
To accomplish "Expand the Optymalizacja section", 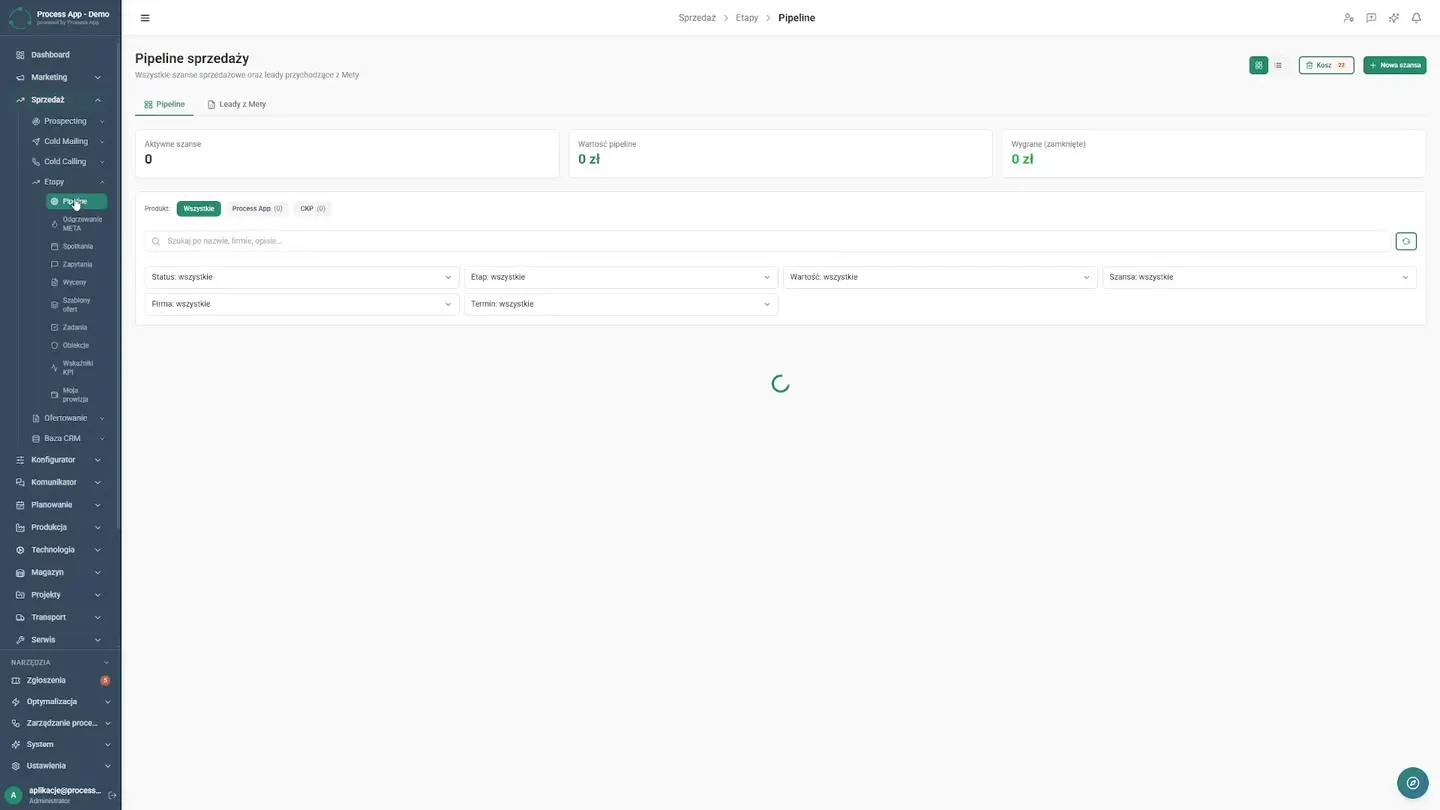I will tap(60, 702).
